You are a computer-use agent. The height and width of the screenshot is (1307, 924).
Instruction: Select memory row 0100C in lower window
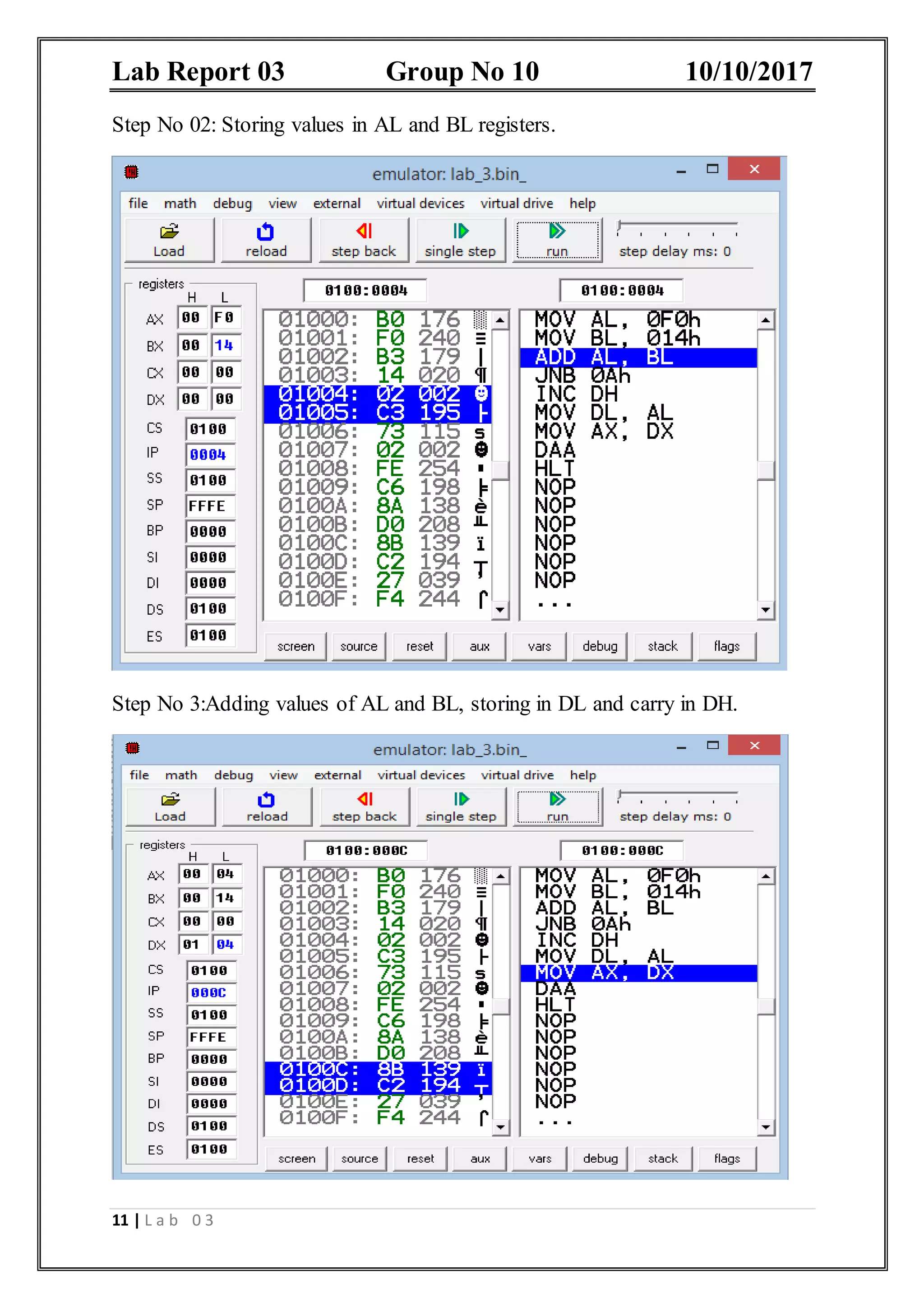379,1070
